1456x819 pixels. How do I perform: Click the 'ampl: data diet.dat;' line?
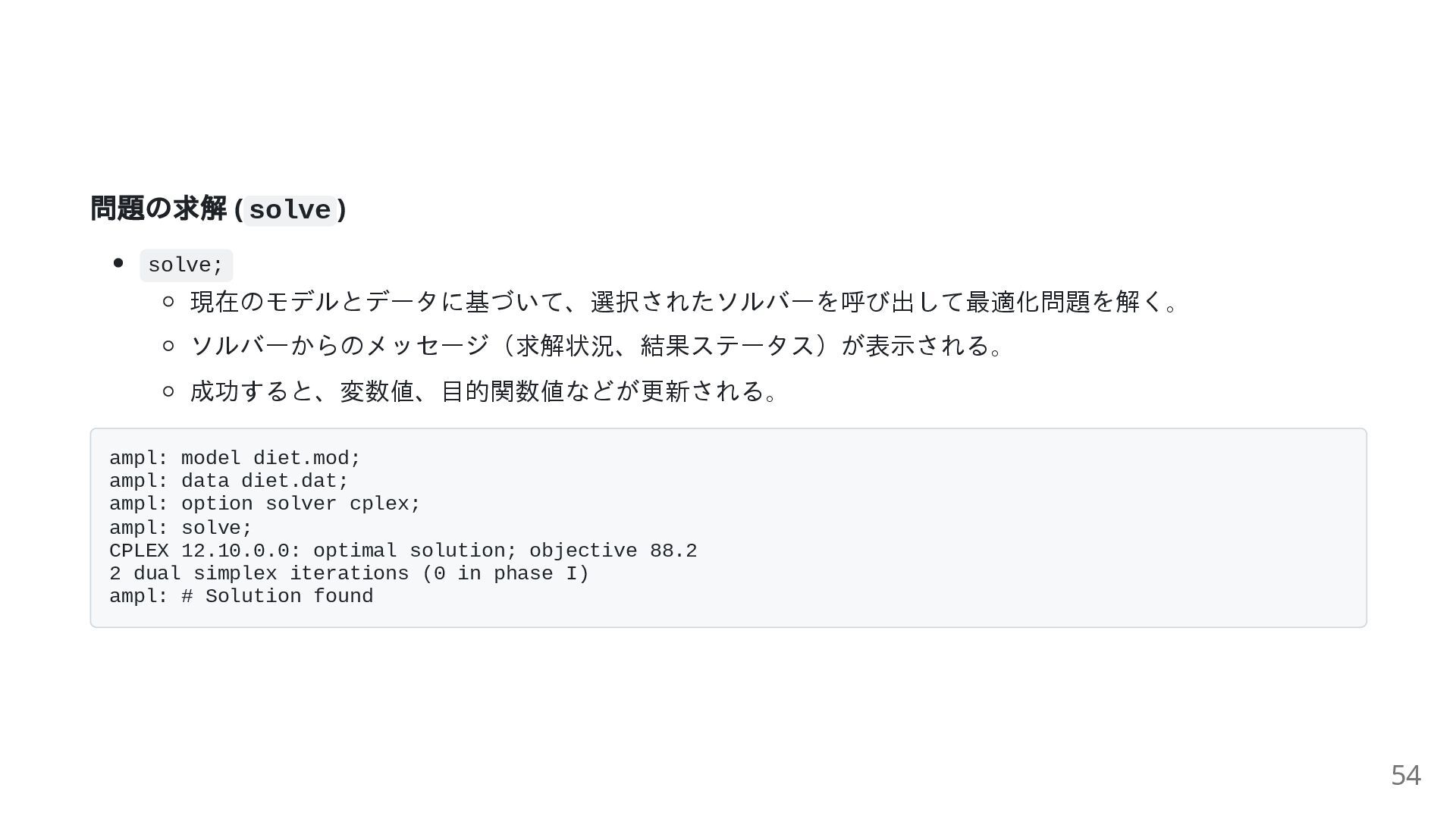pos(228,481)
